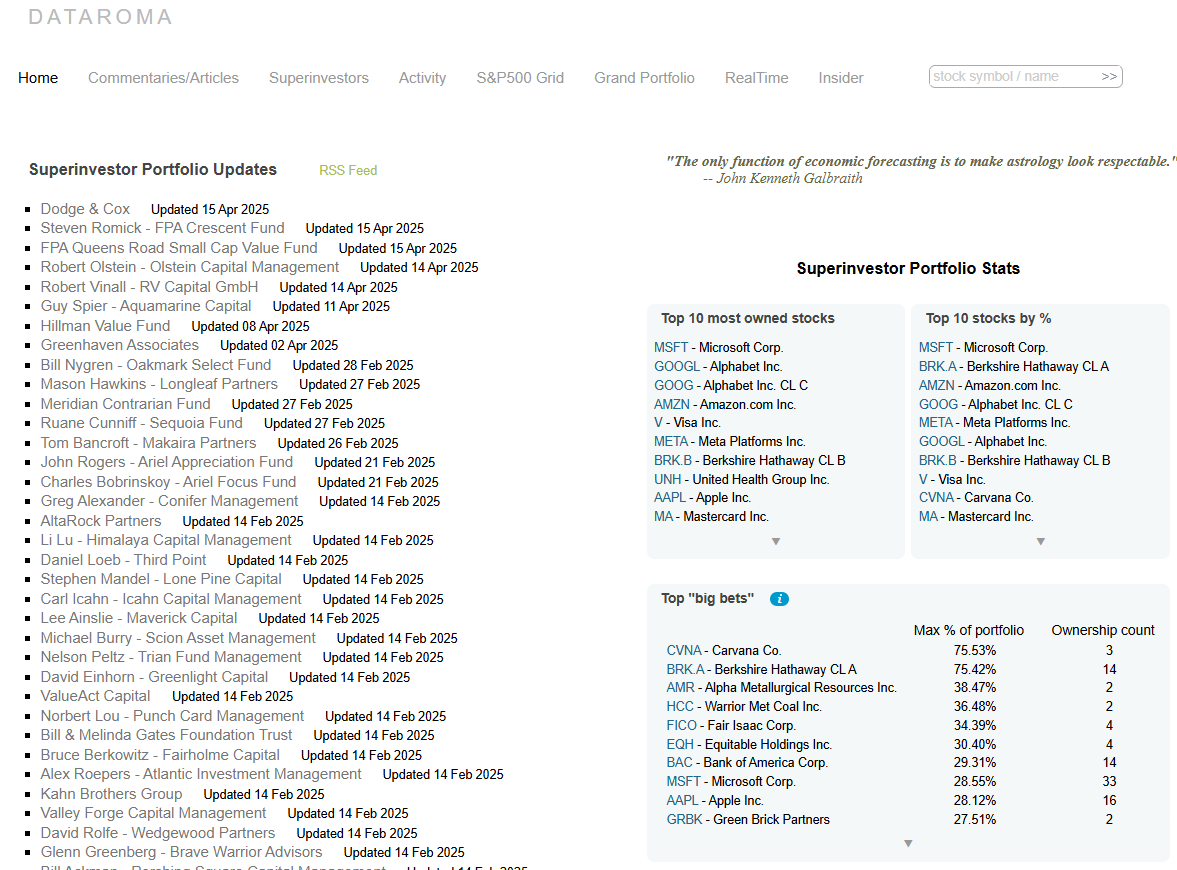Viewport: 1177px width, 870px height.
Task: Click CVNA ticker in Top big bets table
Action: 684,650
